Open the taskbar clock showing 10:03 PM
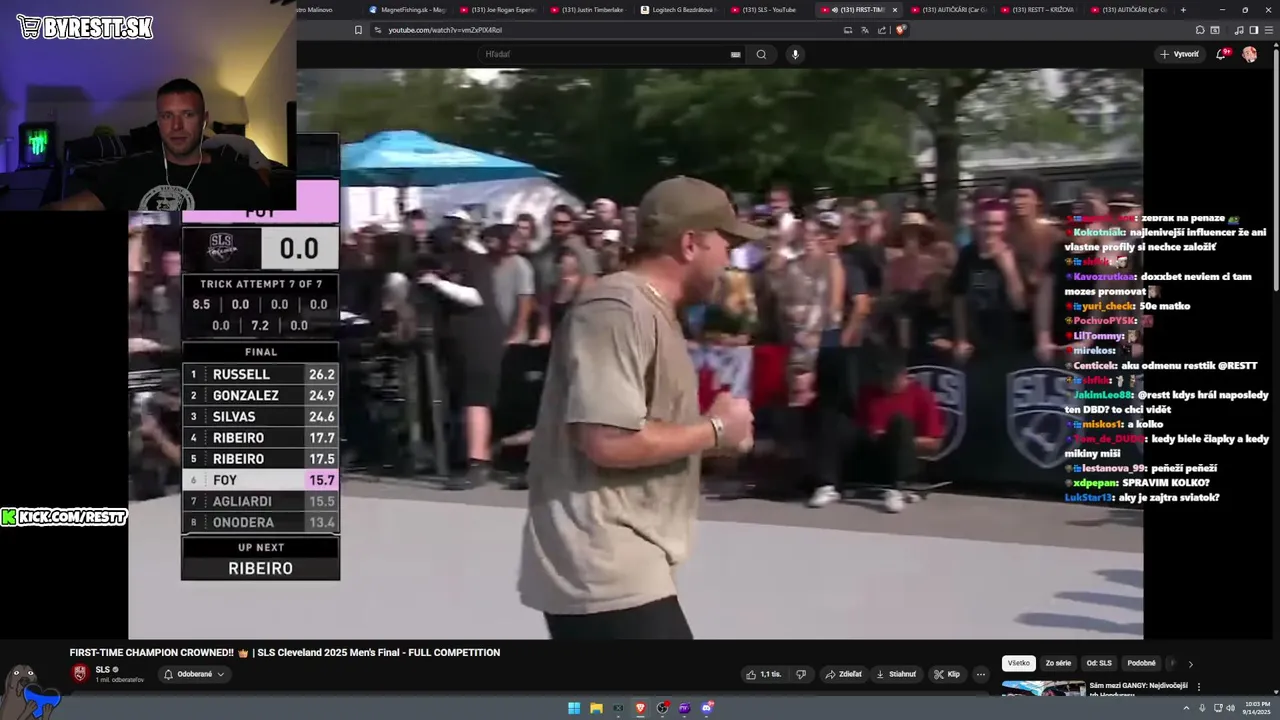Viewport: 1280px width, 720px height. point(1255,708)
